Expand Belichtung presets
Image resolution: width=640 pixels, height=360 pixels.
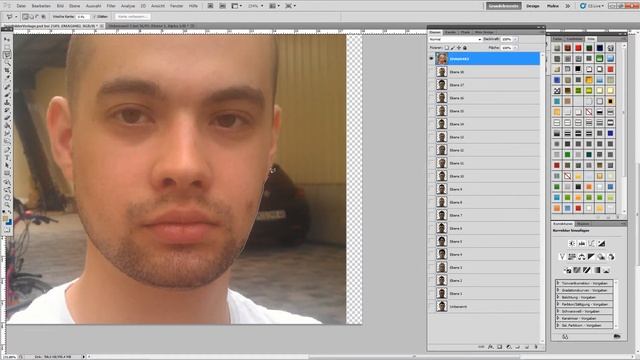point(558,297)
